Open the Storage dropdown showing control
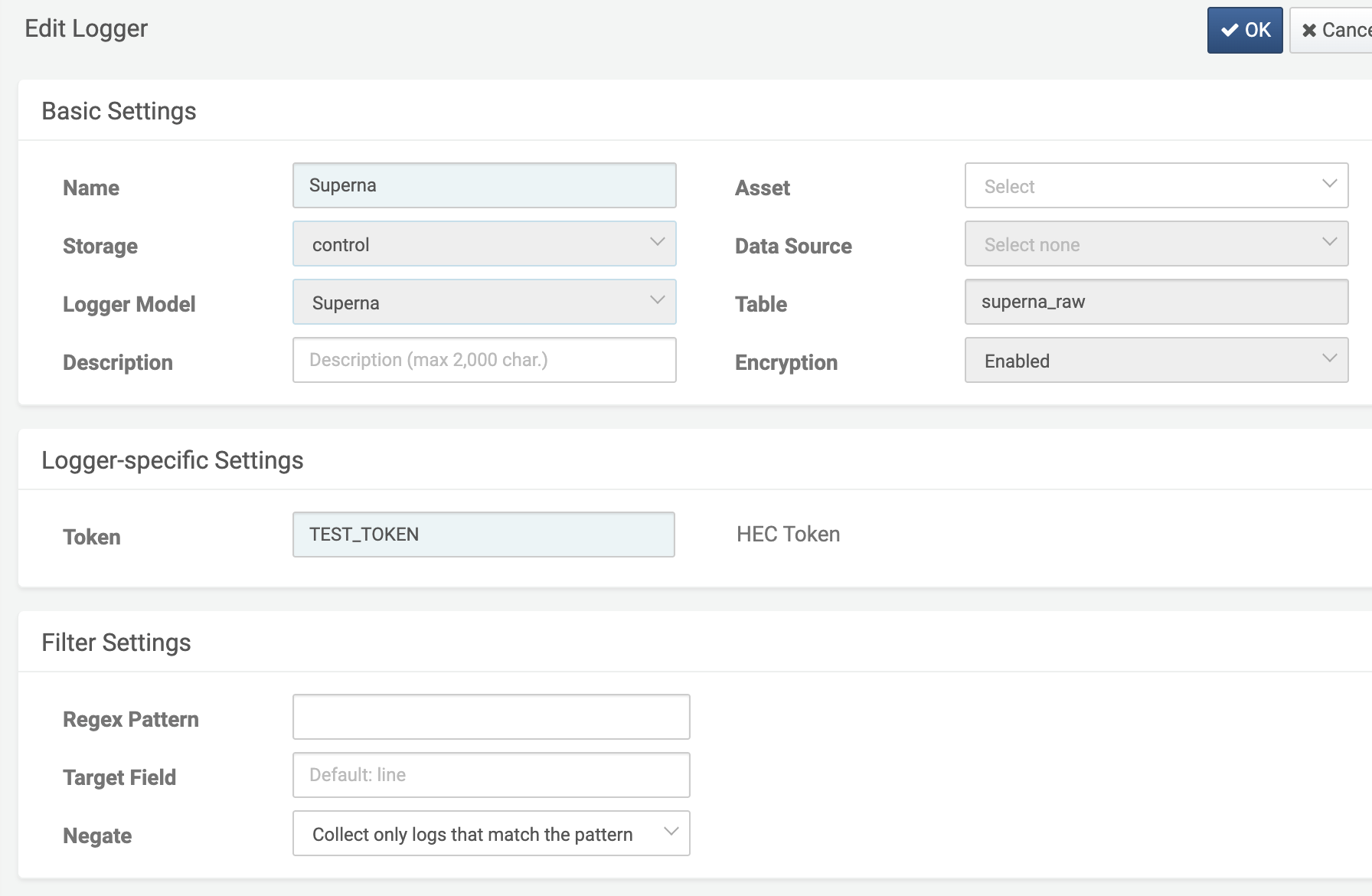Image resolution: width=1372 pixels, height=896 pixels. [x=485, y=244]
